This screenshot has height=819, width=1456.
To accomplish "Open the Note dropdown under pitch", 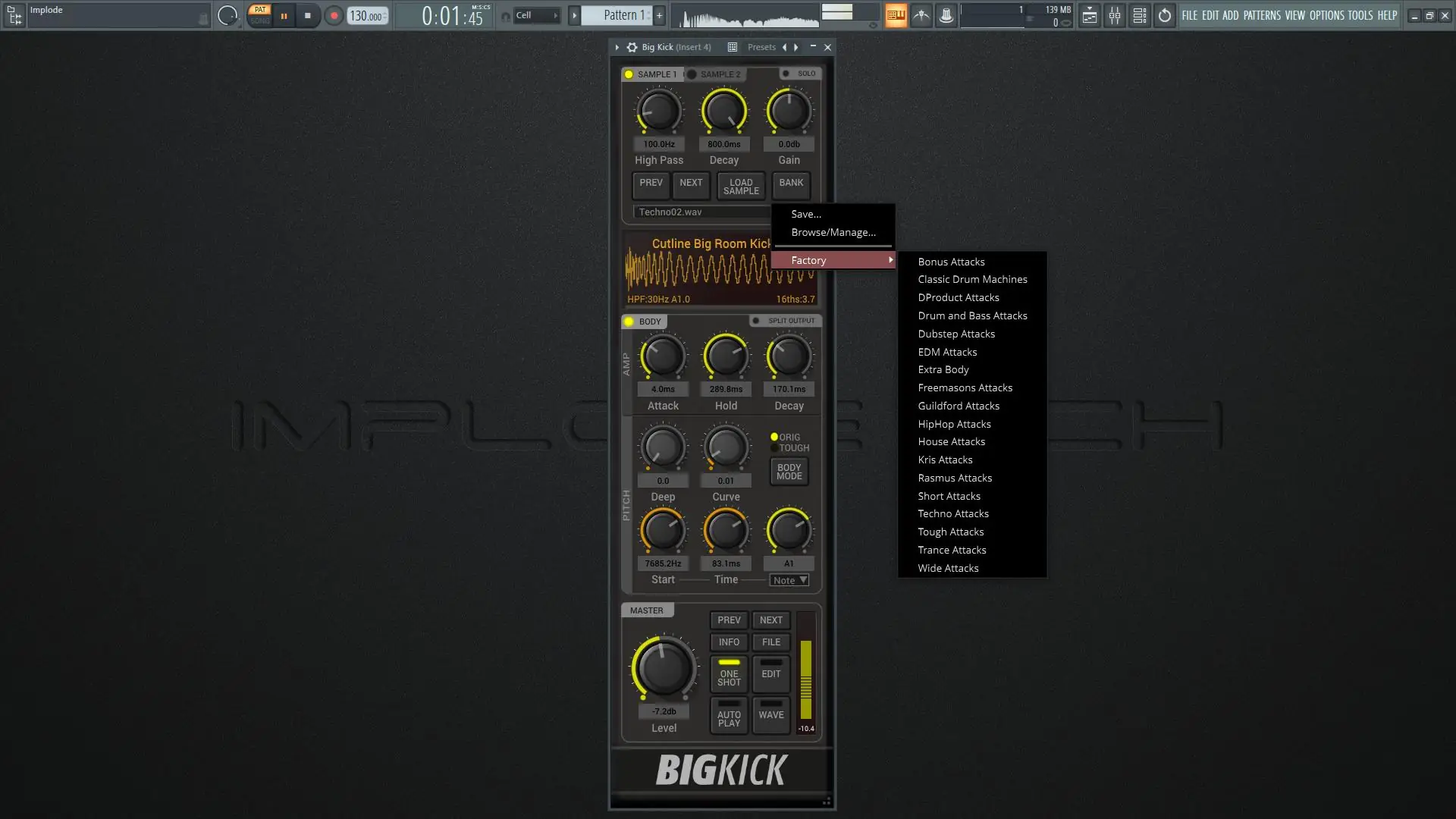I will pos(789,580).
